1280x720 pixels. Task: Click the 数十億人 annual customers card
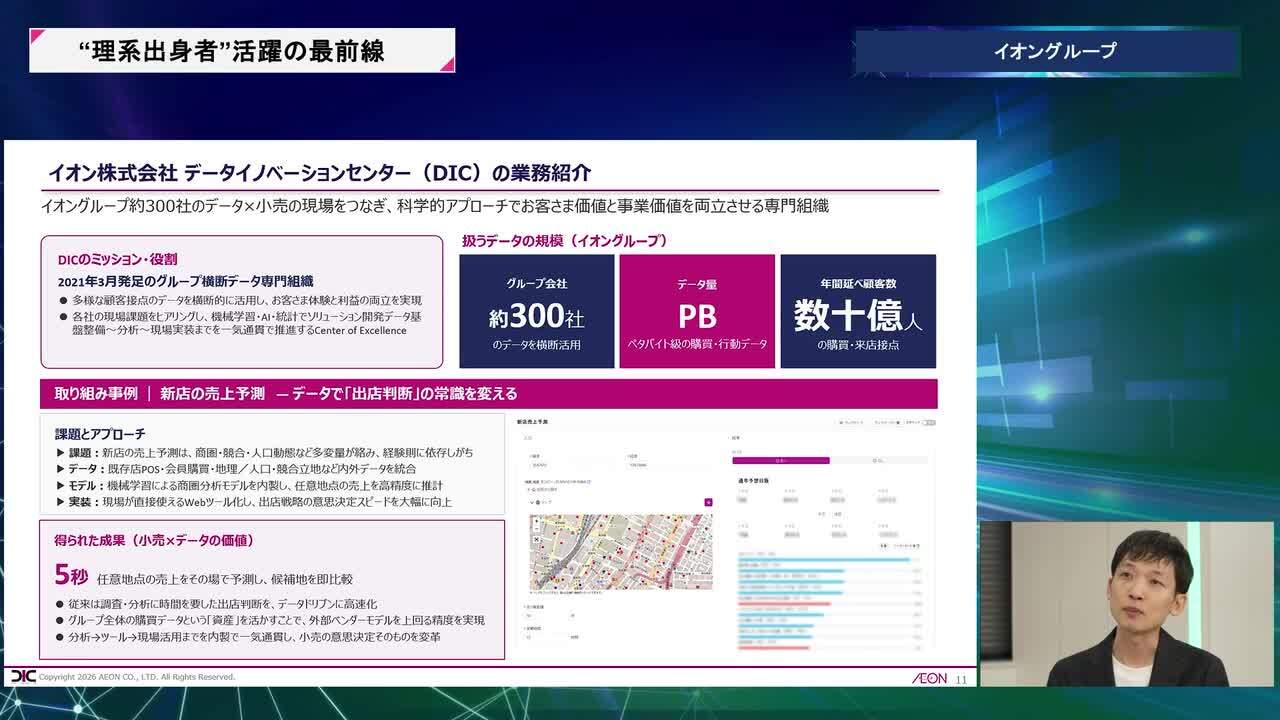858,311
